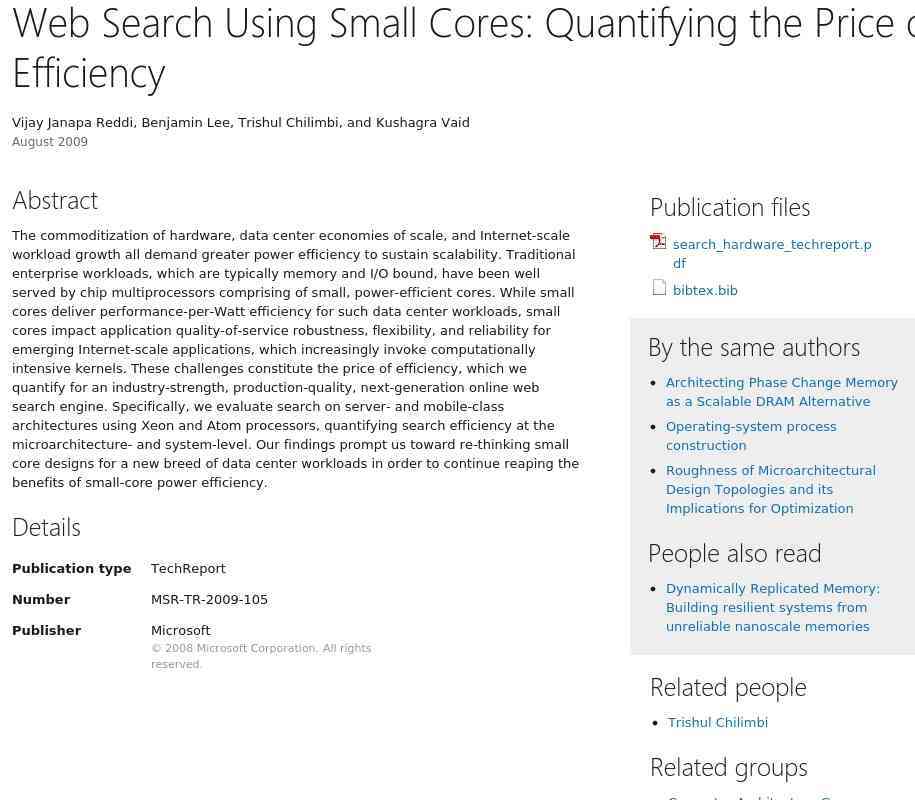
Task: Click the MSR-TR-2009-105 report number
Action: tap(209, 600)
